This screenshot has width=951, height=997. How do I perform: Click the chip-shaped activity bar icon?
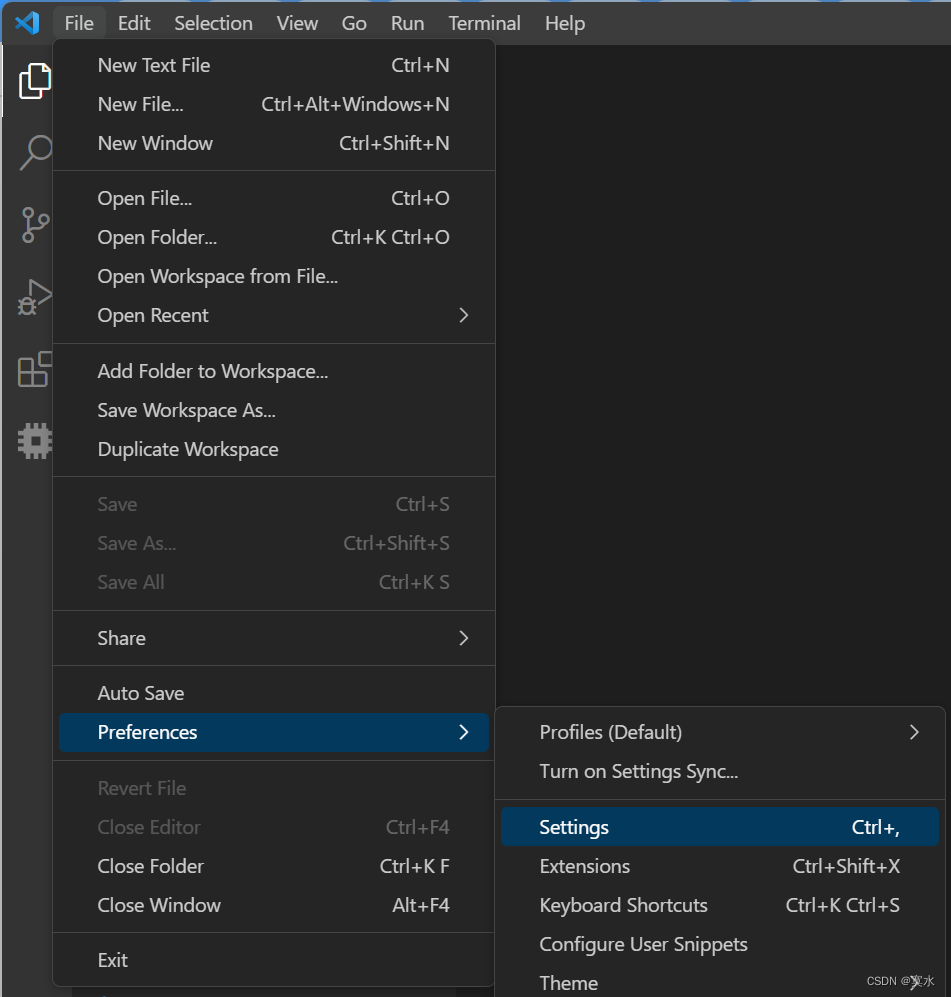click(35, 440)
